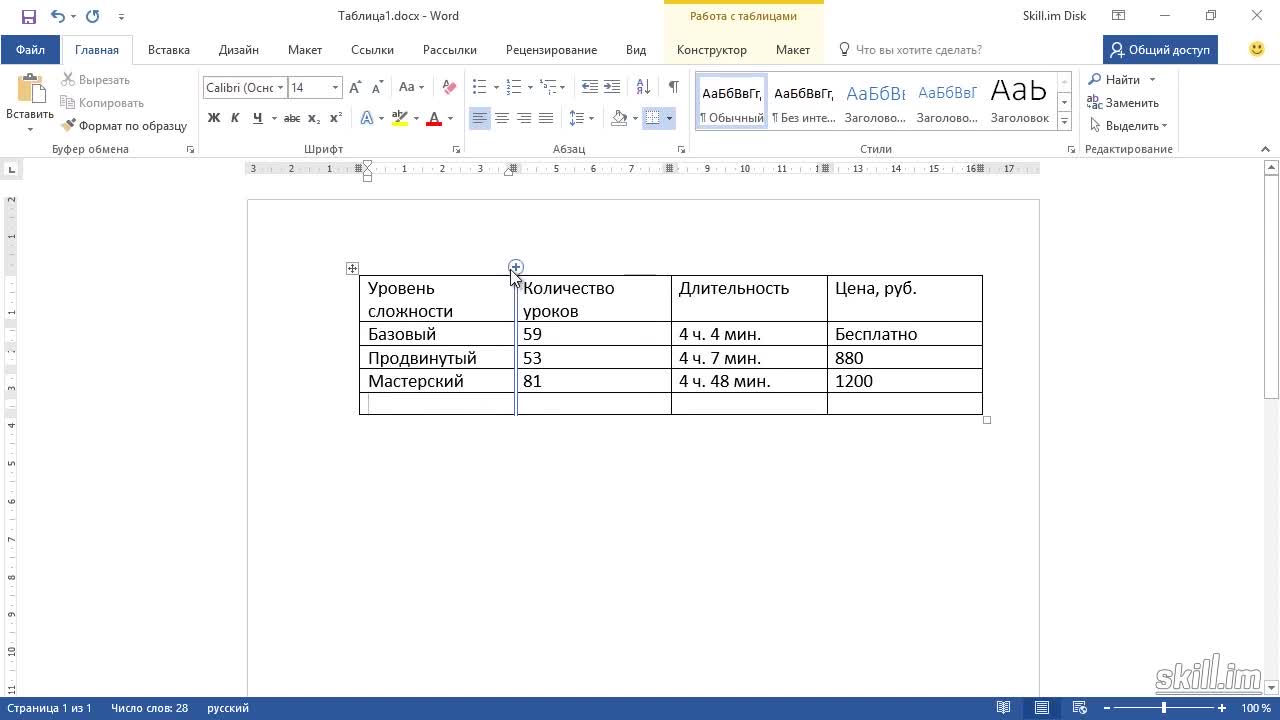The height and width of the screenshot is (720, 1280).
Task: Toggle italic (К) formatting
Action: point(235,118)
